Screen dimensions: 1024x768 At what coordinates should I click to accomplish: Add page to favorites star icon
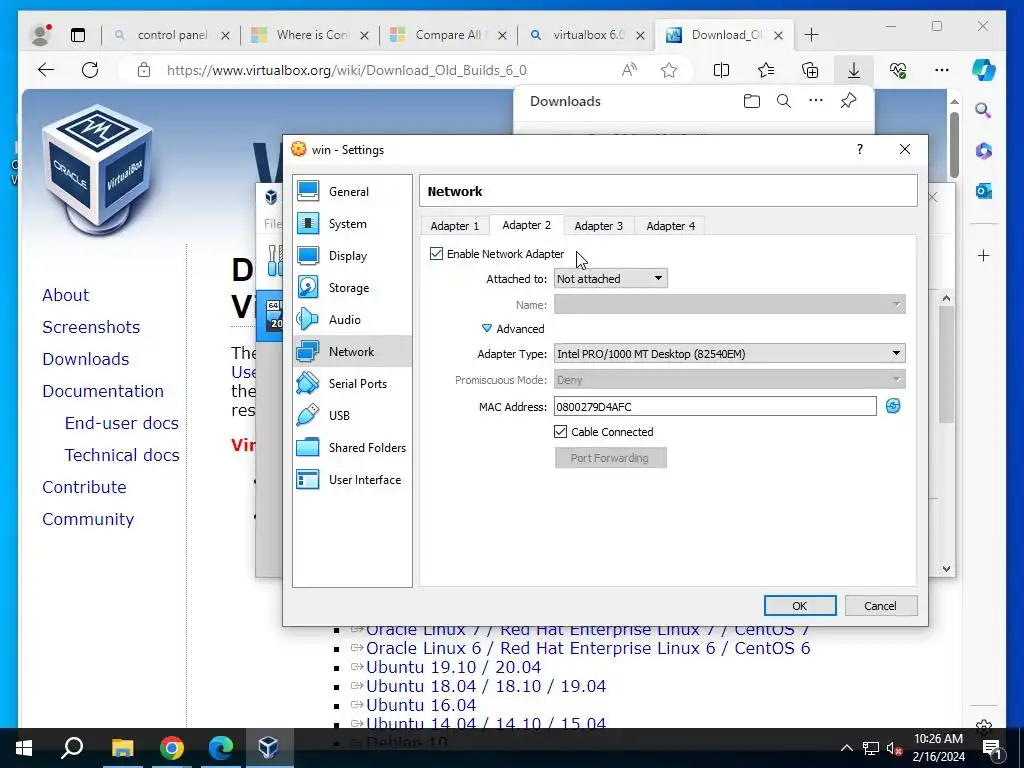tap(669, 70)
